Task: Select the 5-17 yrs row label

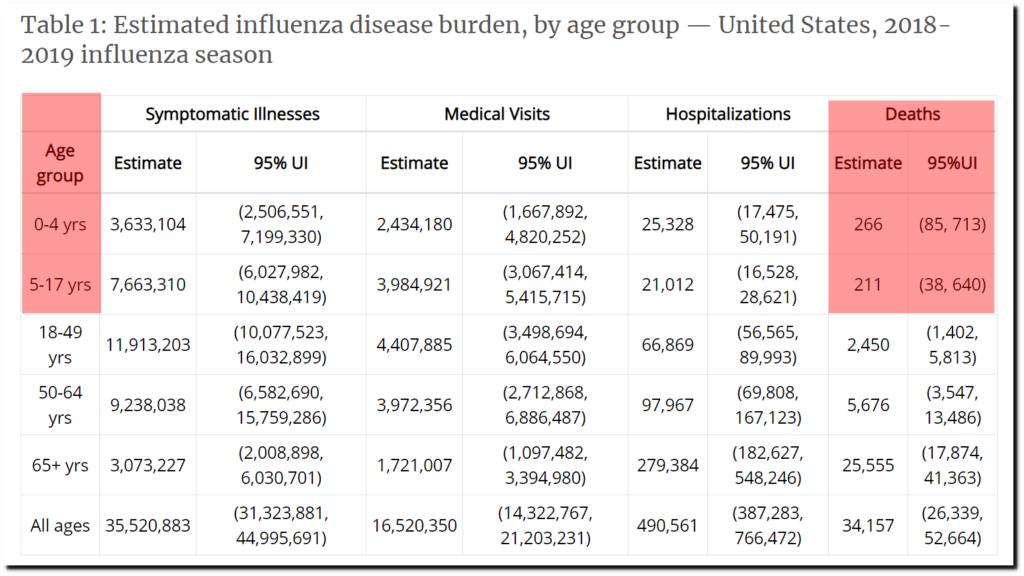Action: click(60, 284)
